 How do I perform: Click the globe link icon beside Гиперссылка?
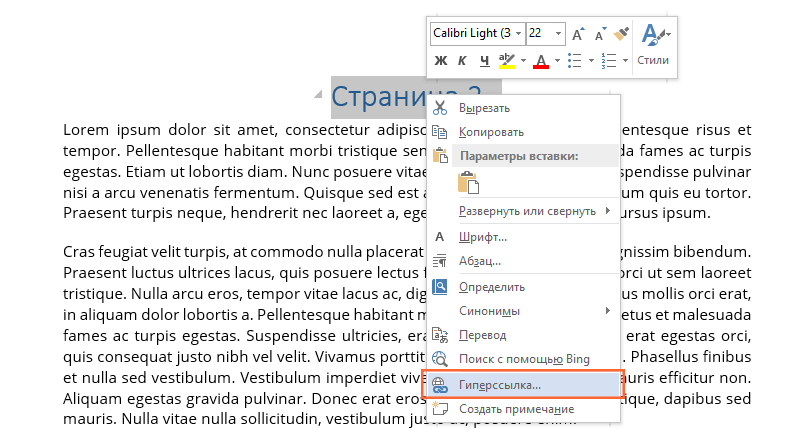(440, 385)
